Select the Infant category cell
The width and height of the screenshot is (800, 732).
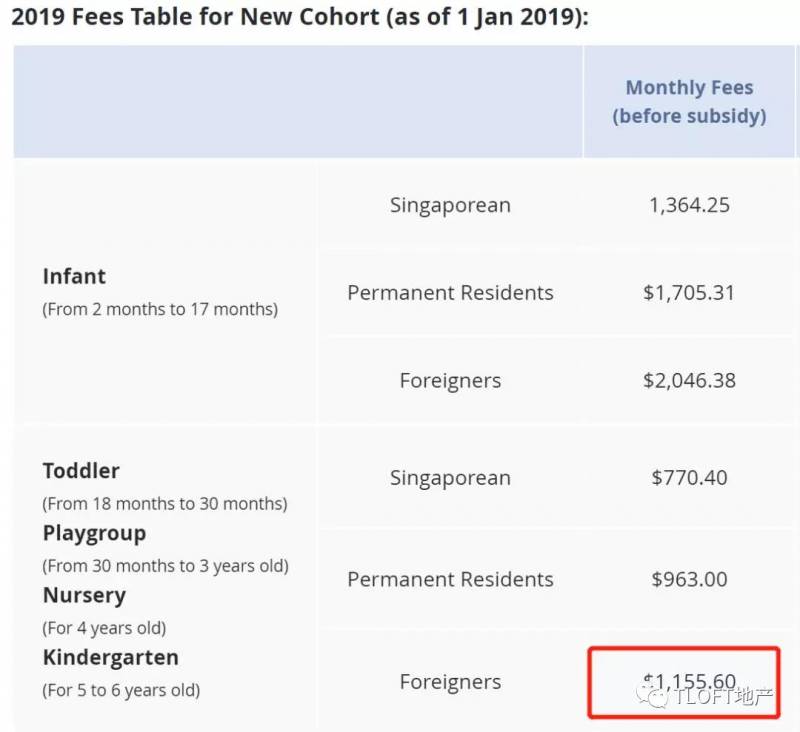[74, 277]
